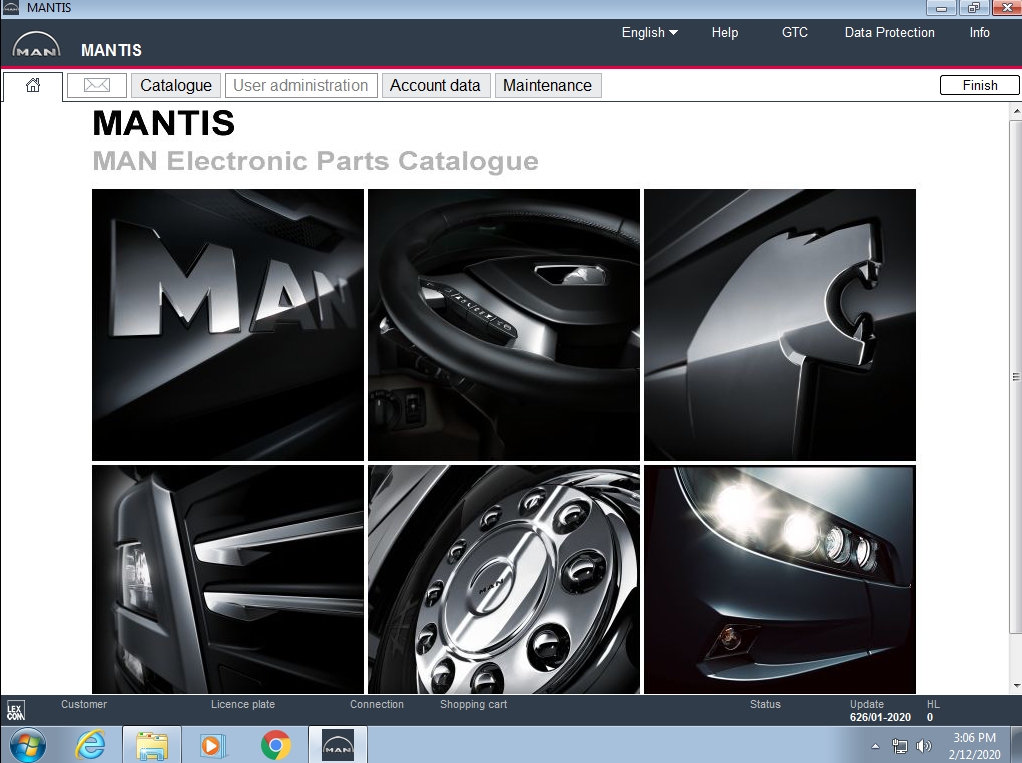Open the GTC menu item
The width and height of the screenshot is (1022, 763).
pos(794,32)
